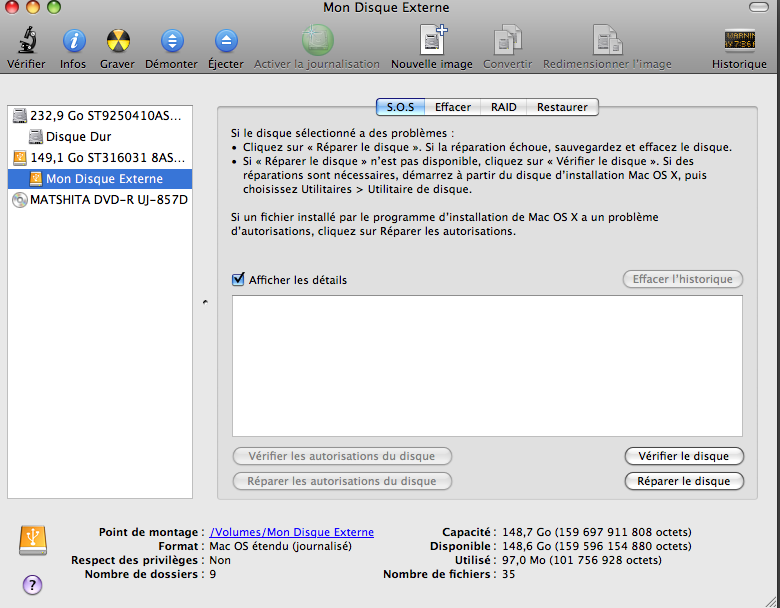Click Redimensionner l'image toolbar icon
This screenshot has height=608, width=780.
607,40
